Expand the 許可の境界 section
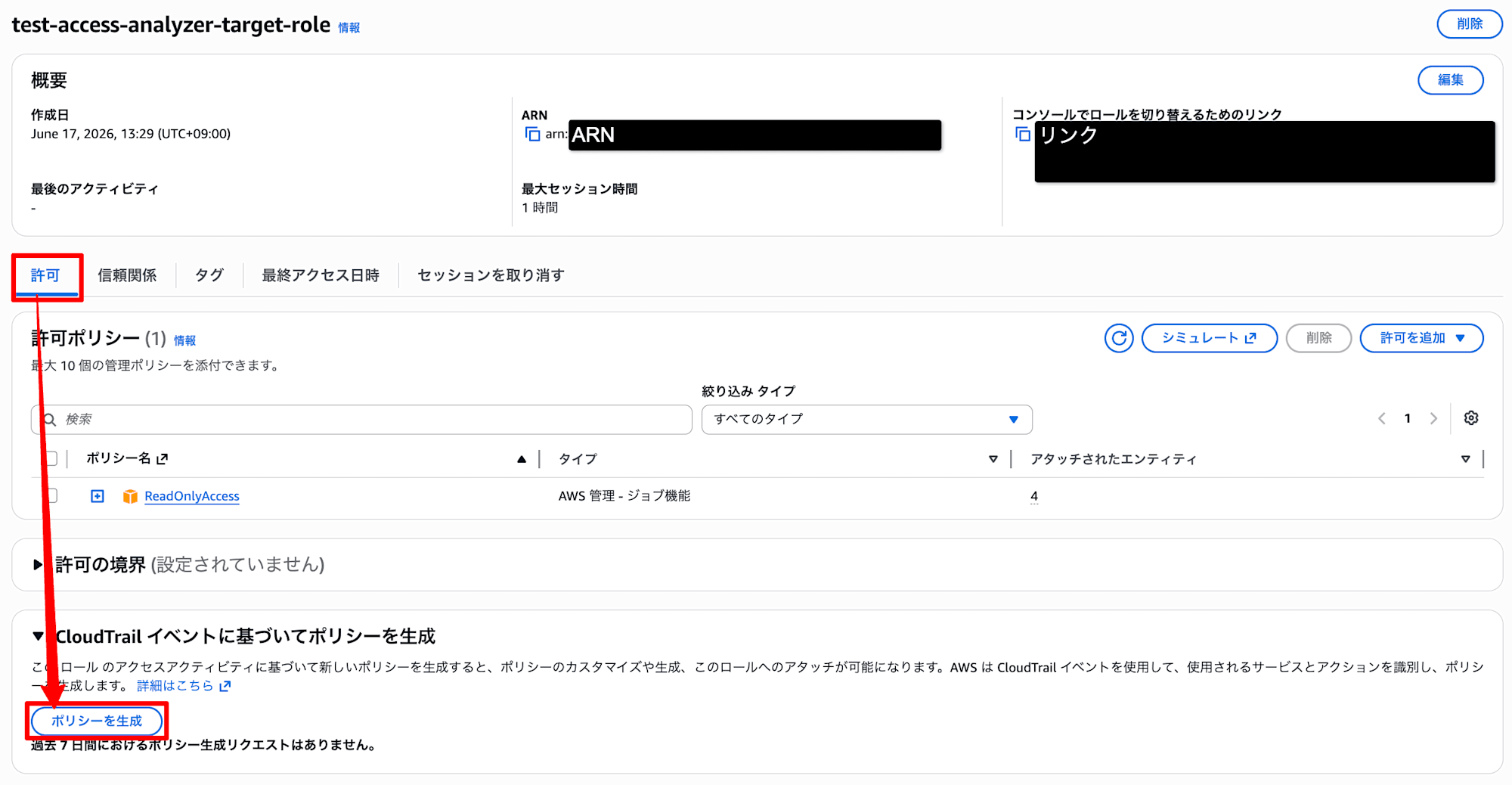Viewport: 1512px width, 785px height. [37, 565]
